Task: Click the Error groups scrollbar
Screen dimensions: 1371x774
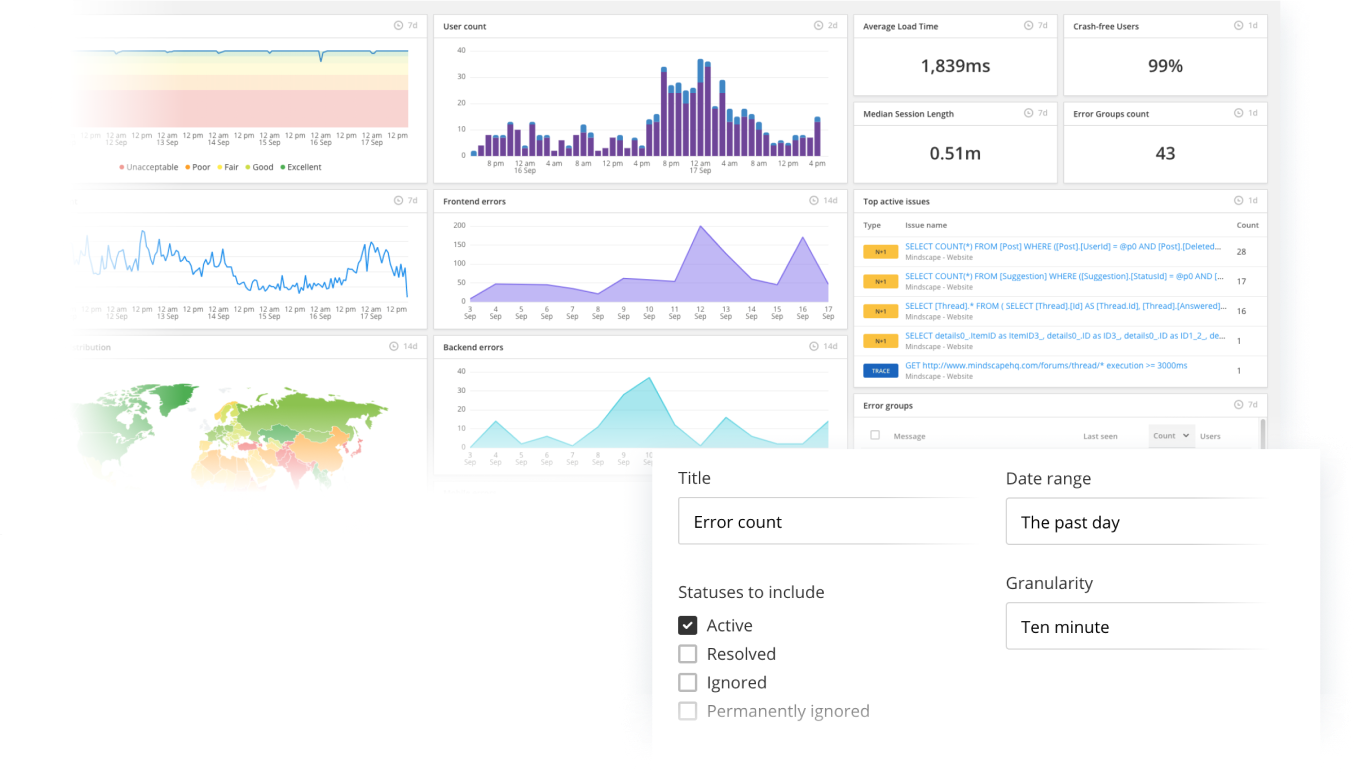Action: pyautogui.click(x=1262, y=434)
